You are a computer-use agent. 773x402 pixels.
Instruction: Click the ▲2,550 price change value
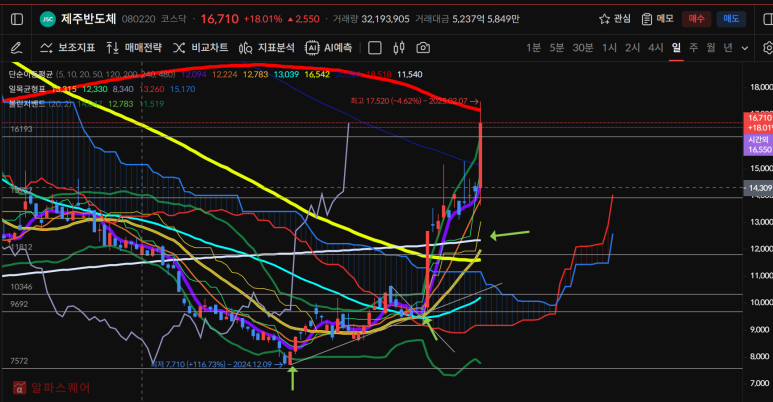[x=304, y=19]
